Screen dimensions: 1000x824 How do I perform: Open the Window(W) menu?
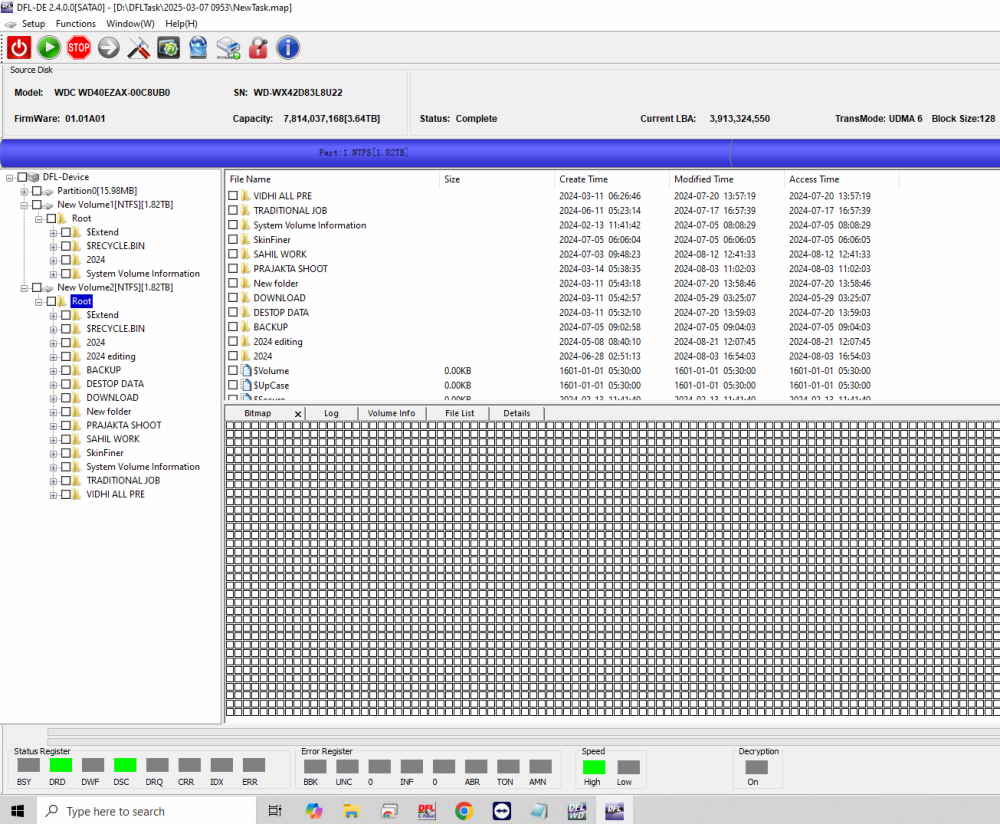[130, 24]
